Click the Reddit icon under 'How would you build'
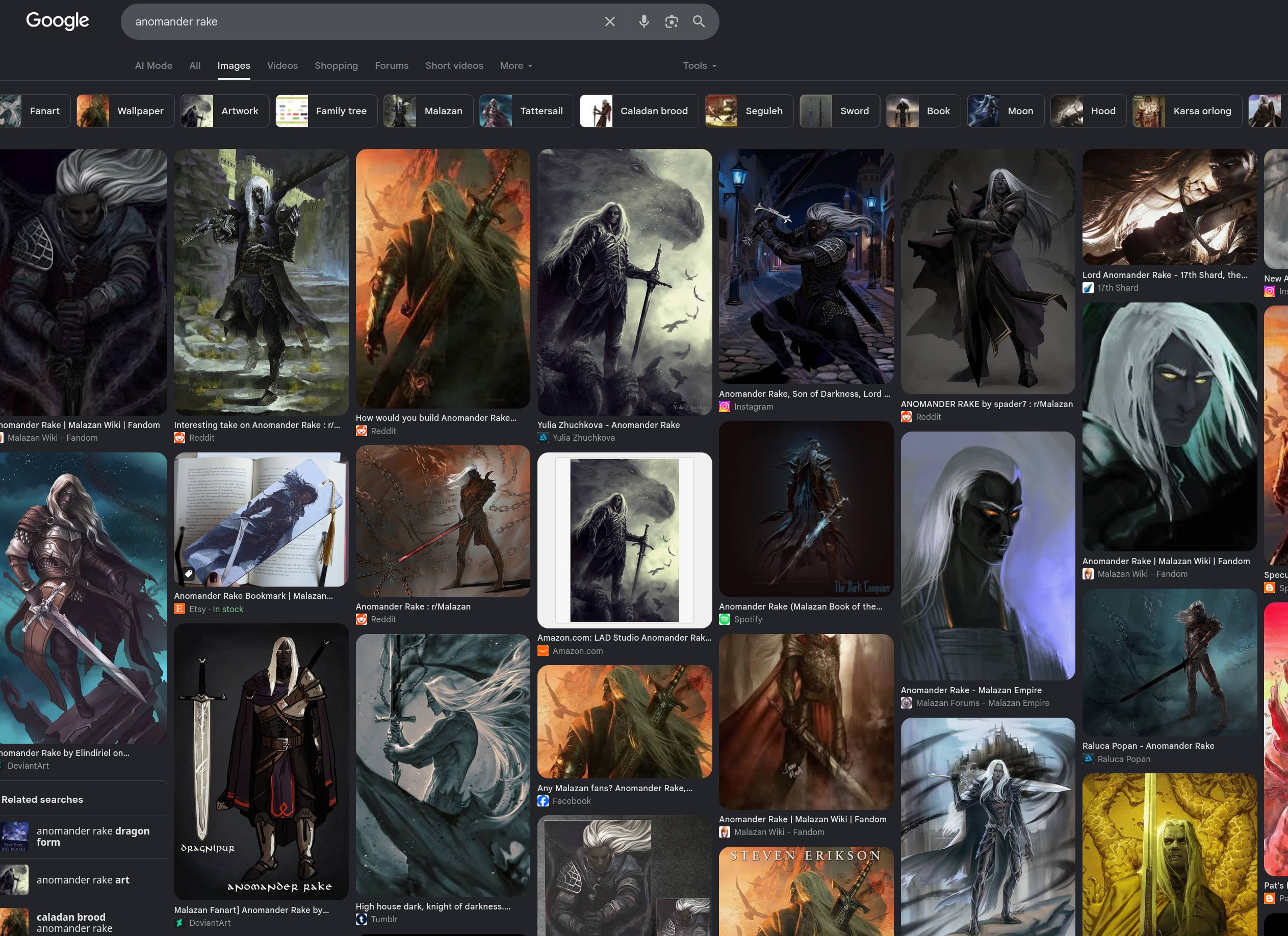 (361, 431)
